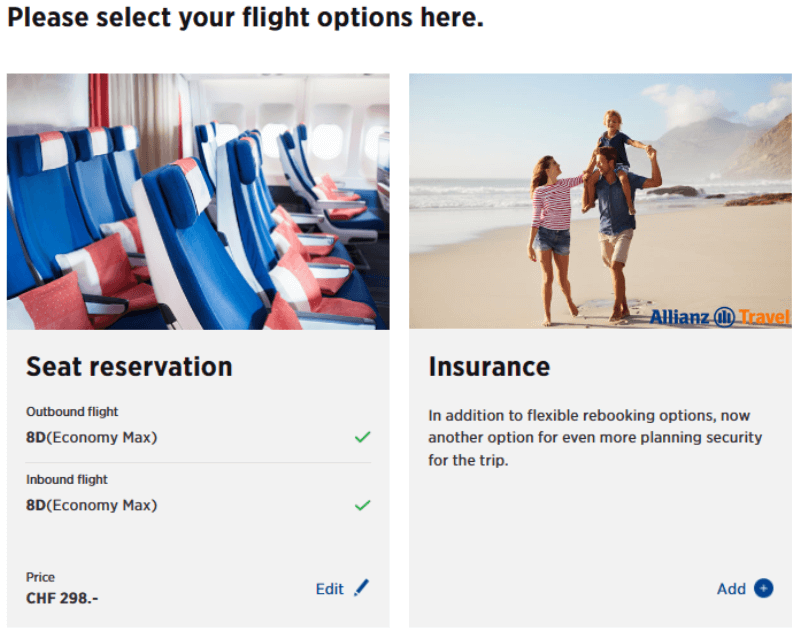Click the orange Travel text in the logo
This screenshot has height=638, width=800.
764,317
